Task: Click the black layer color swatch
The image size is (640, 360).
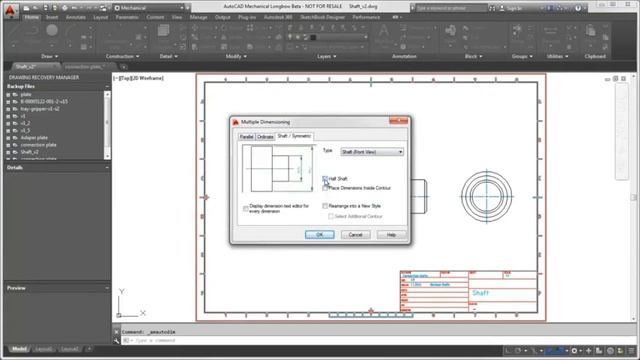Action: pos(313,37)
